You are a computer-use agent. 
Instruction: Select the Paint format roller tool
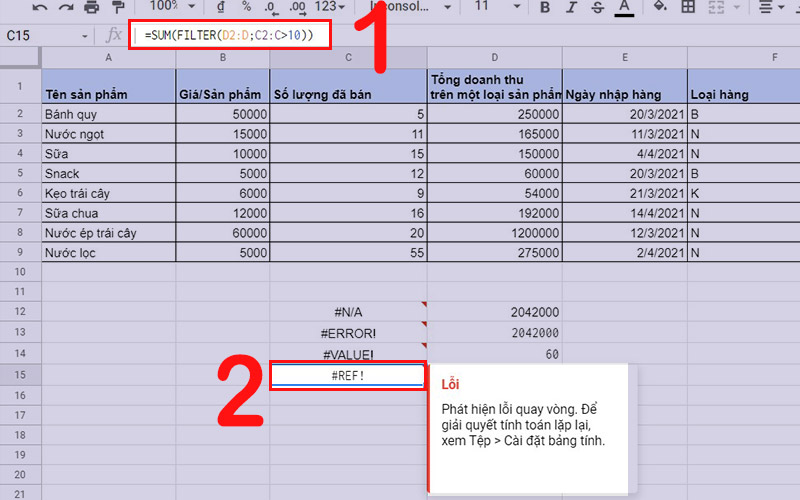coord(120,7)
